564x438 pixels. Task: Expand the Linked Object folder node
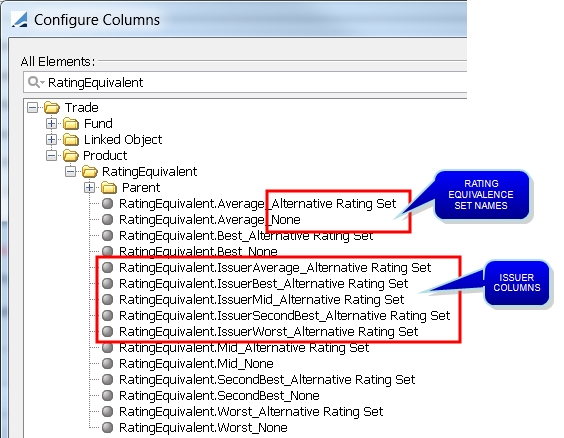pyautogui.click(x=51, y=139)
